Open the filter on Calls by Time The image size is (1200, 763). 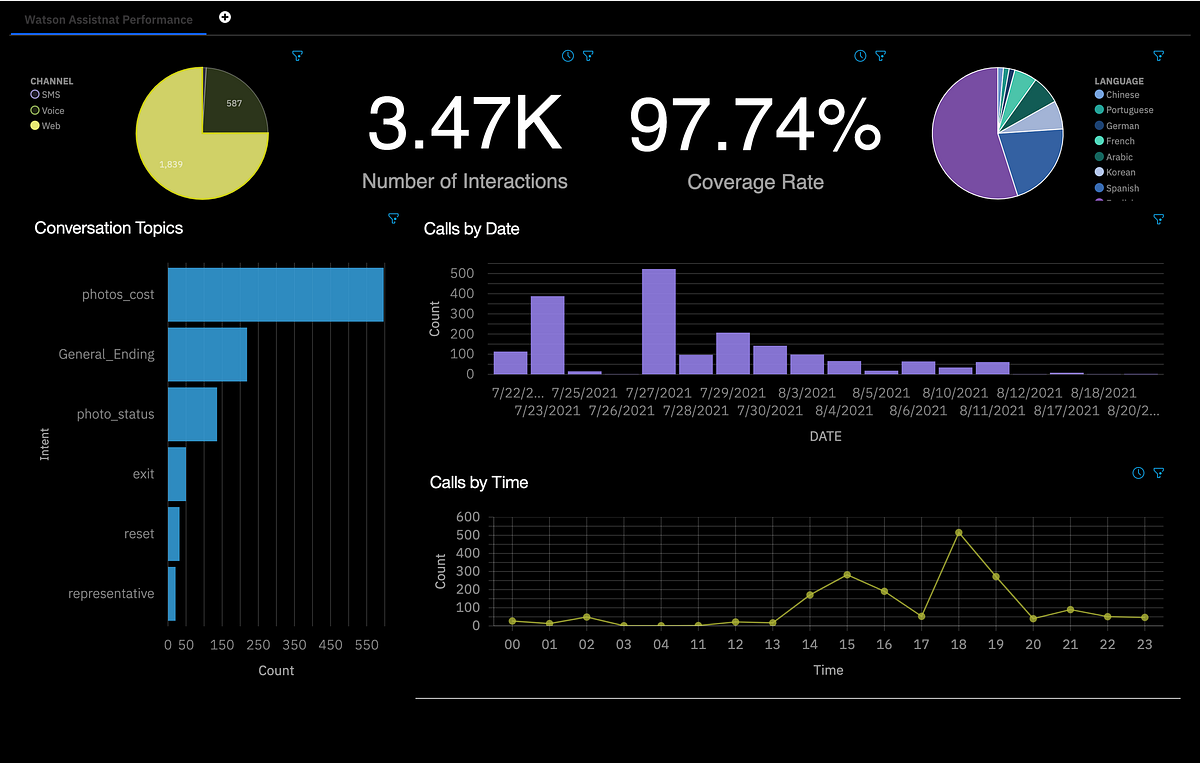(1158, 472)
